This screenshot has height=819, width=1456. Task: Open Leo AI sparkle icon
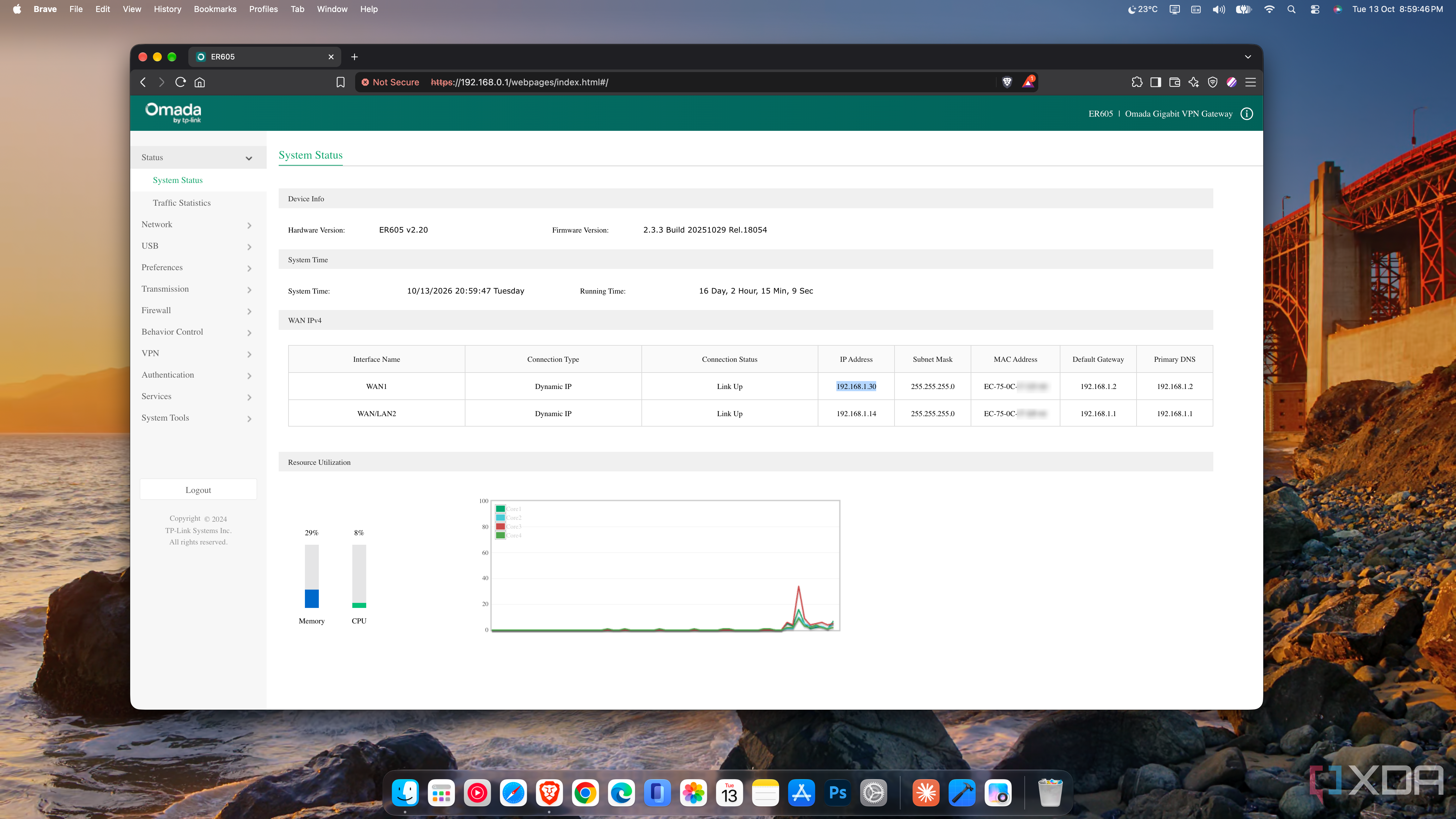click(1193, 82)
